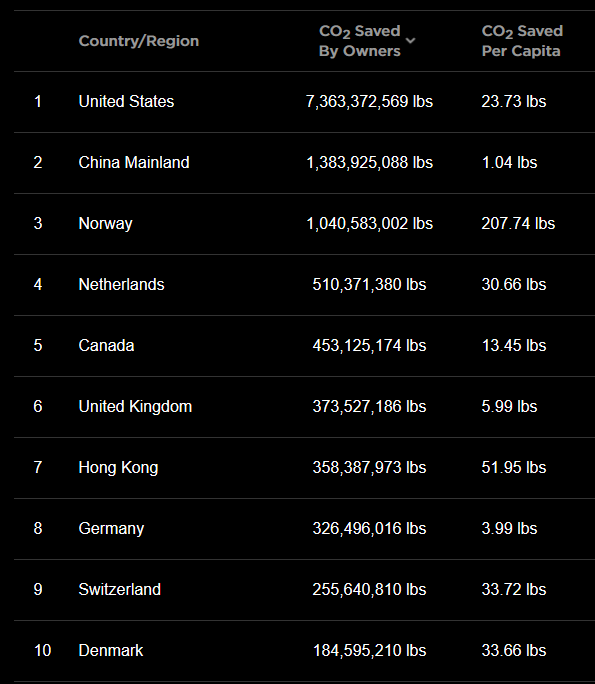Click the 51.95 lbs Hong Kong value

[x=514, y=468]
